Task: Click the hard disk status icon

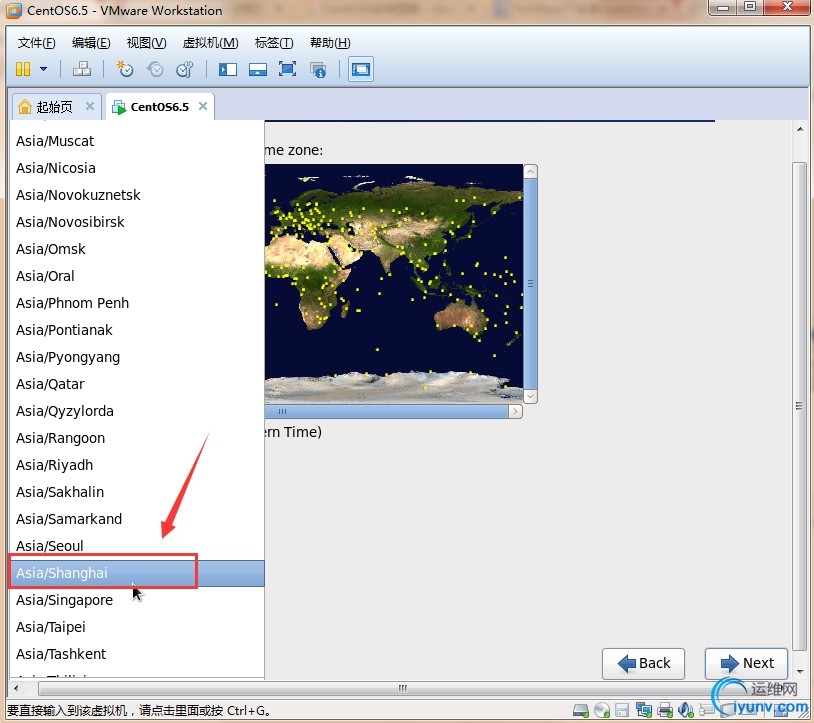Action: tap(581, 709)
